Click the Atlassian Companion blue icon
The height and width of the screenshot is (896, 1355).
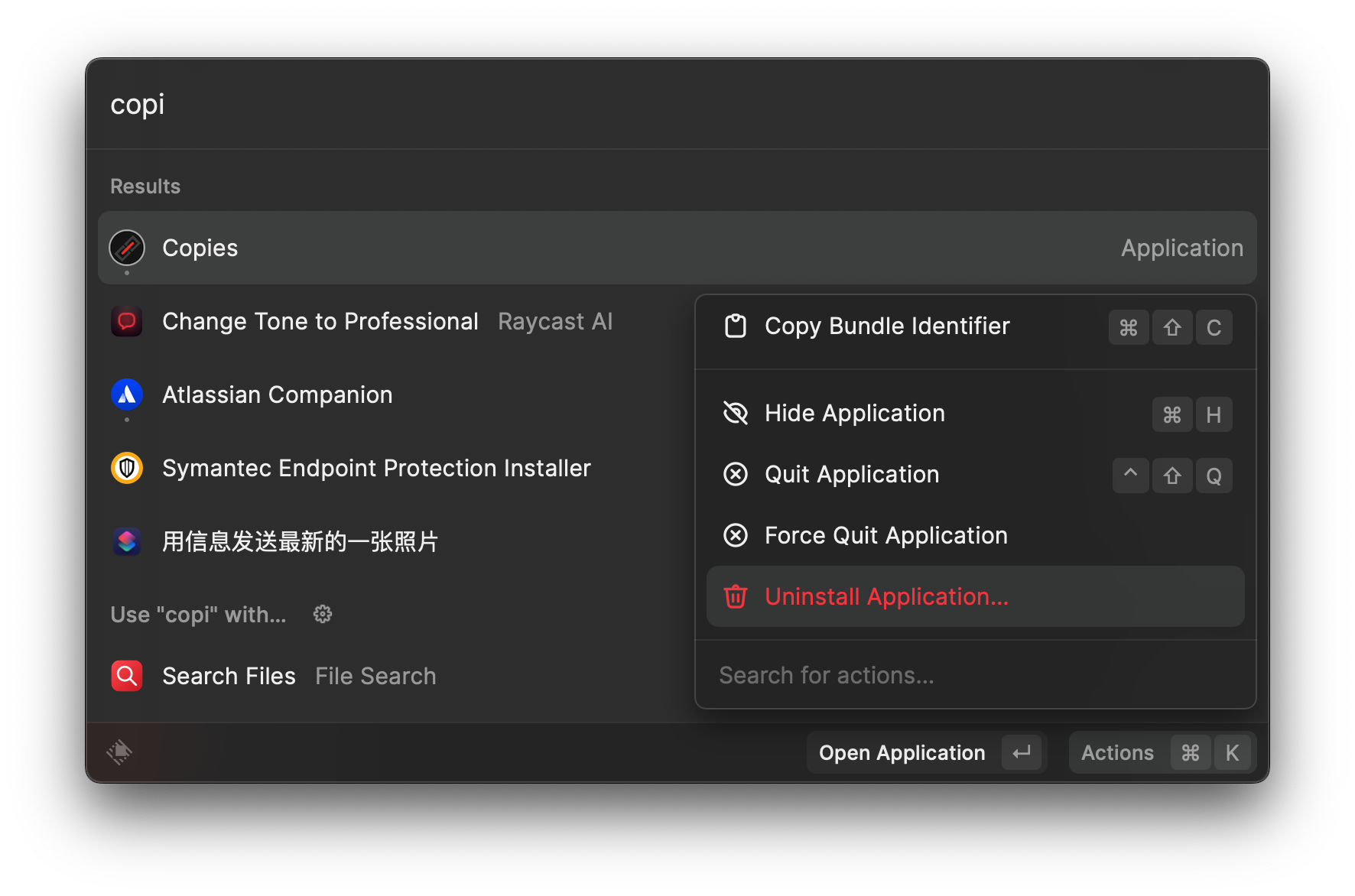point(127,394)
